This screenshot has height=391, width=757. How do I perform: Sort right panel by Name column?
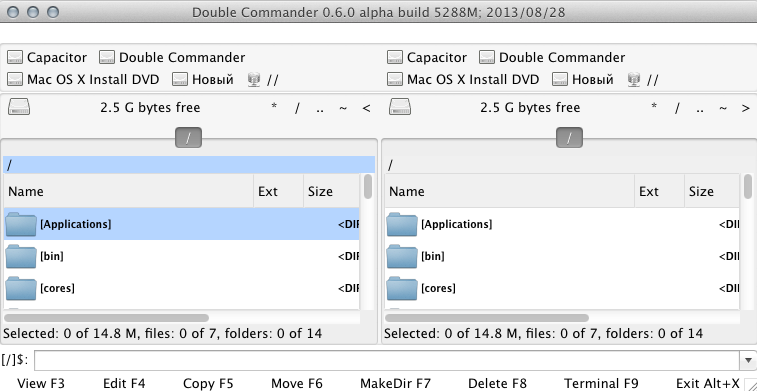pos(509,191)
